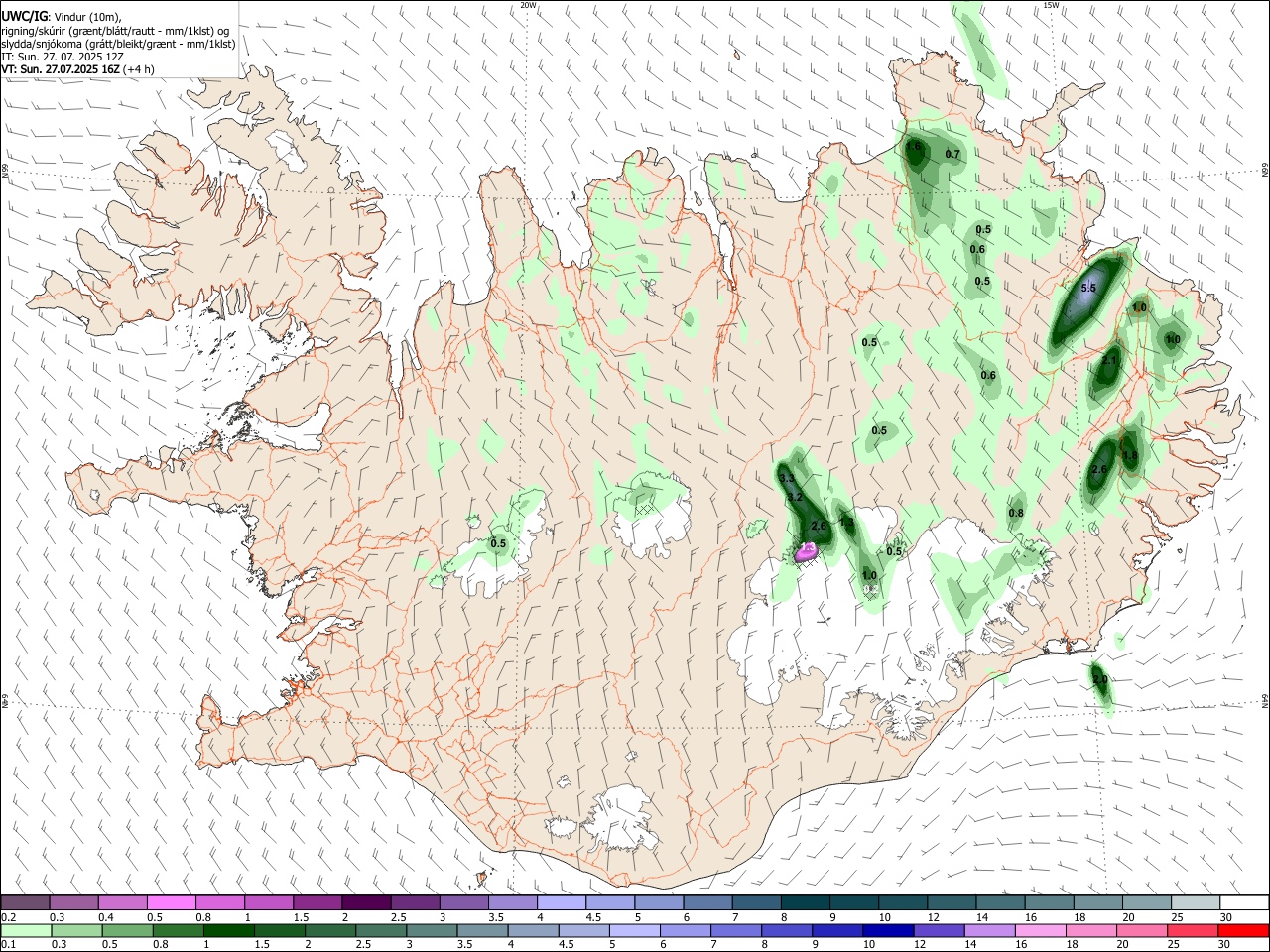Pick the dark mauve 0.2 legend swatch
Image resolution: width=1270 pixels, height=952 pixels.
(25, 903)
